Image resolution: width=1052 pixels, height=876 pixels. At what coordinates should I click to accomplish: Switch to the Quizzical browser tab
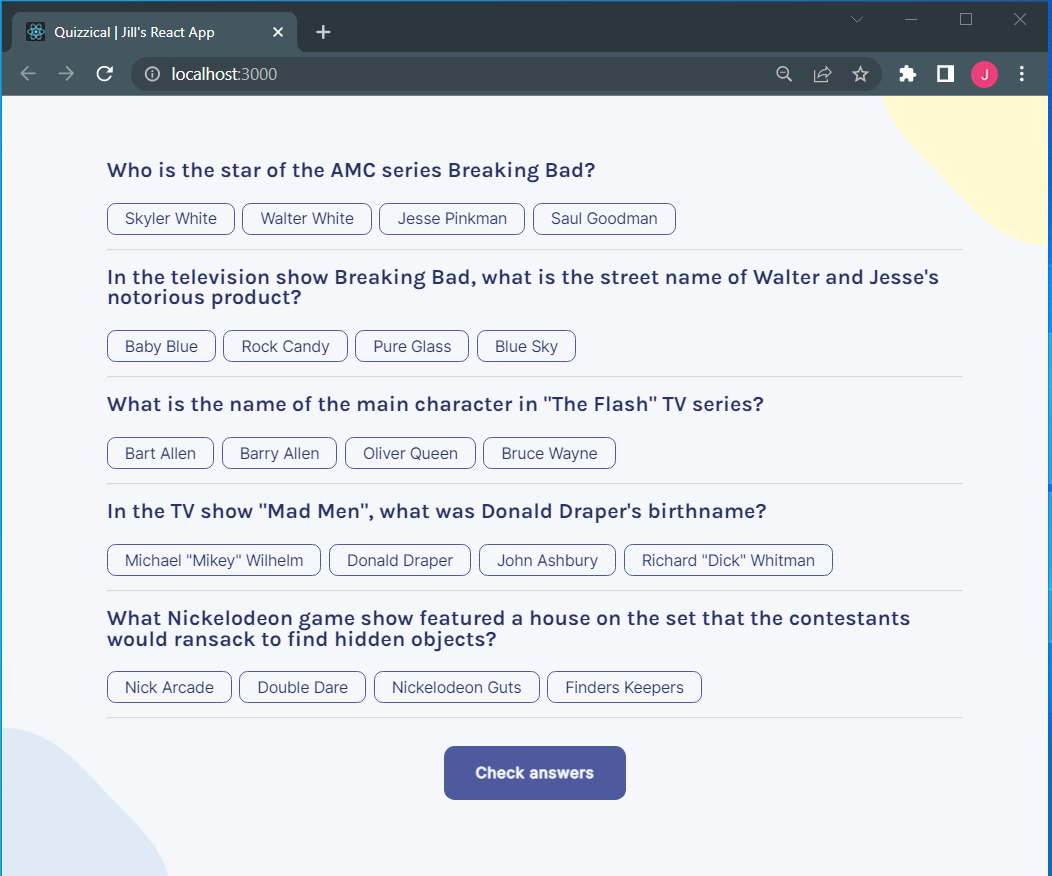[150, 31]
